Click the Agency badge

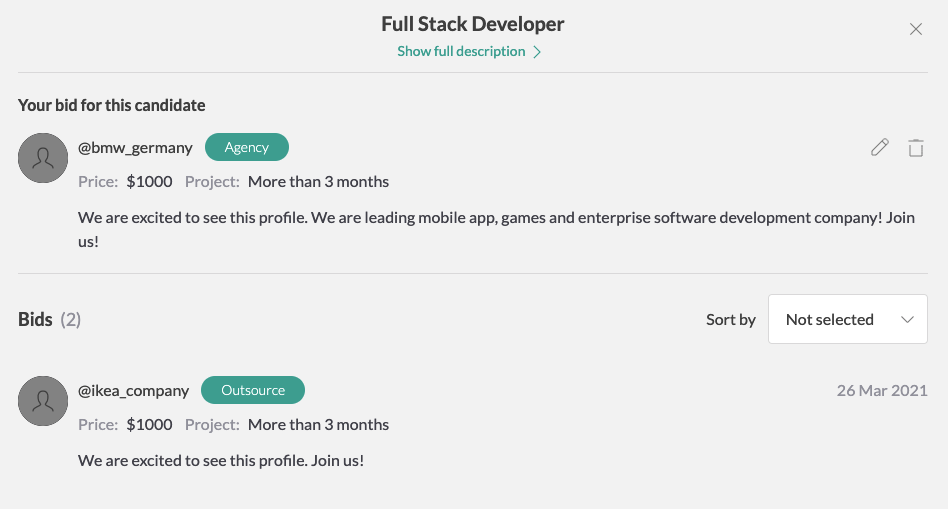(247, 147)
